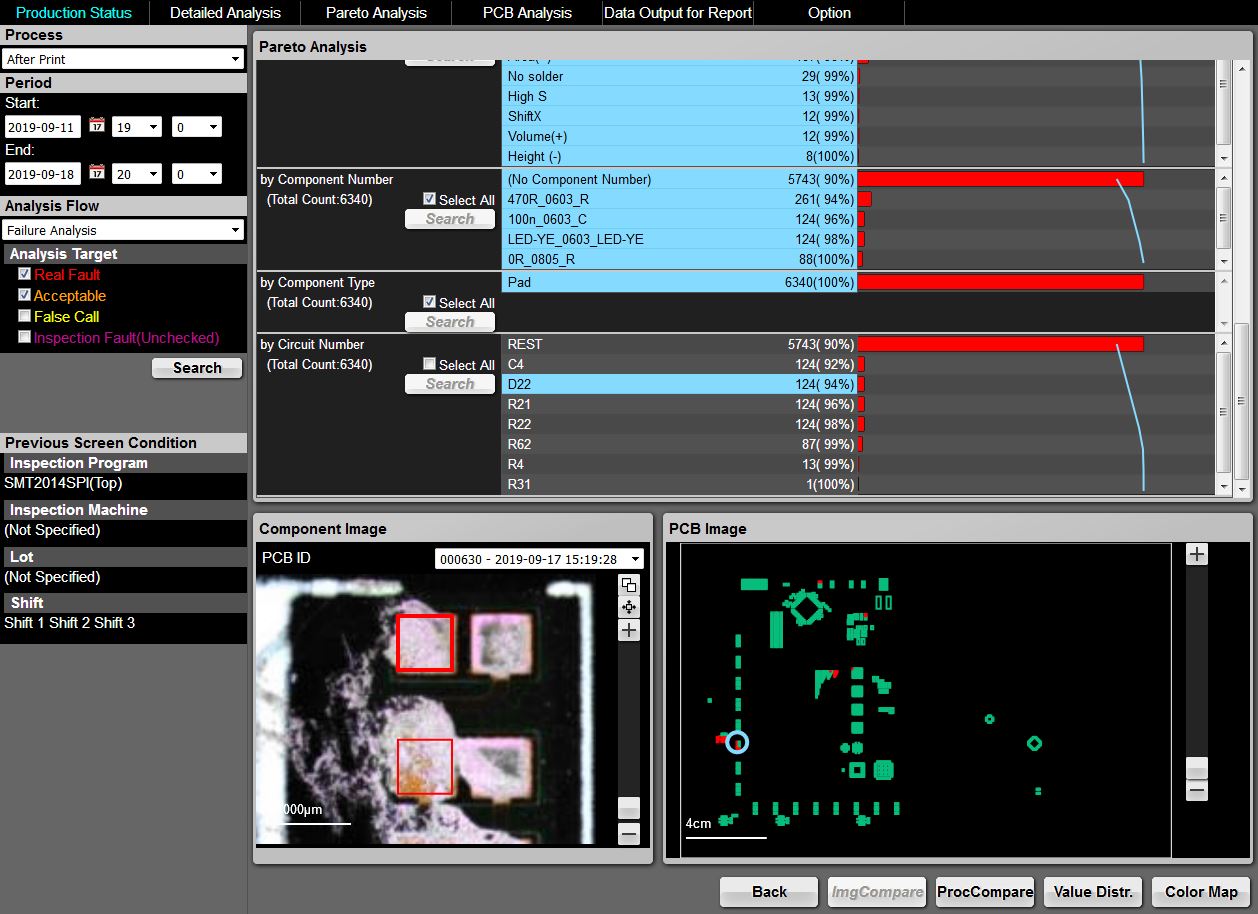The image size is (1258, 914).
Task: Open the Start date calendar picker
Action: [97, 126]
